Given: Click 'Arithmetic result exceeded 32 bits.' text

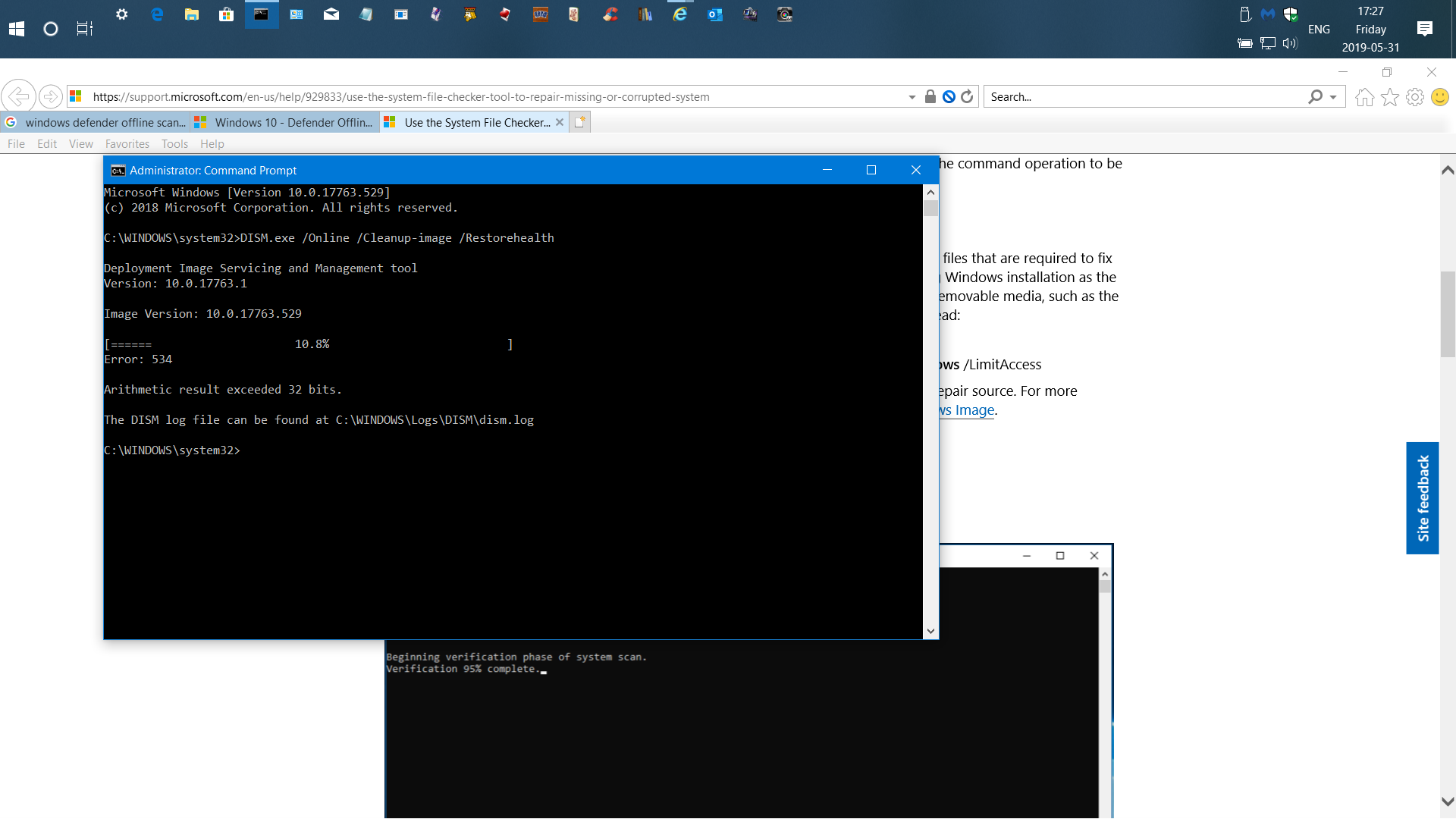Looking at the screenshot, I should click(x=223, y=390).
